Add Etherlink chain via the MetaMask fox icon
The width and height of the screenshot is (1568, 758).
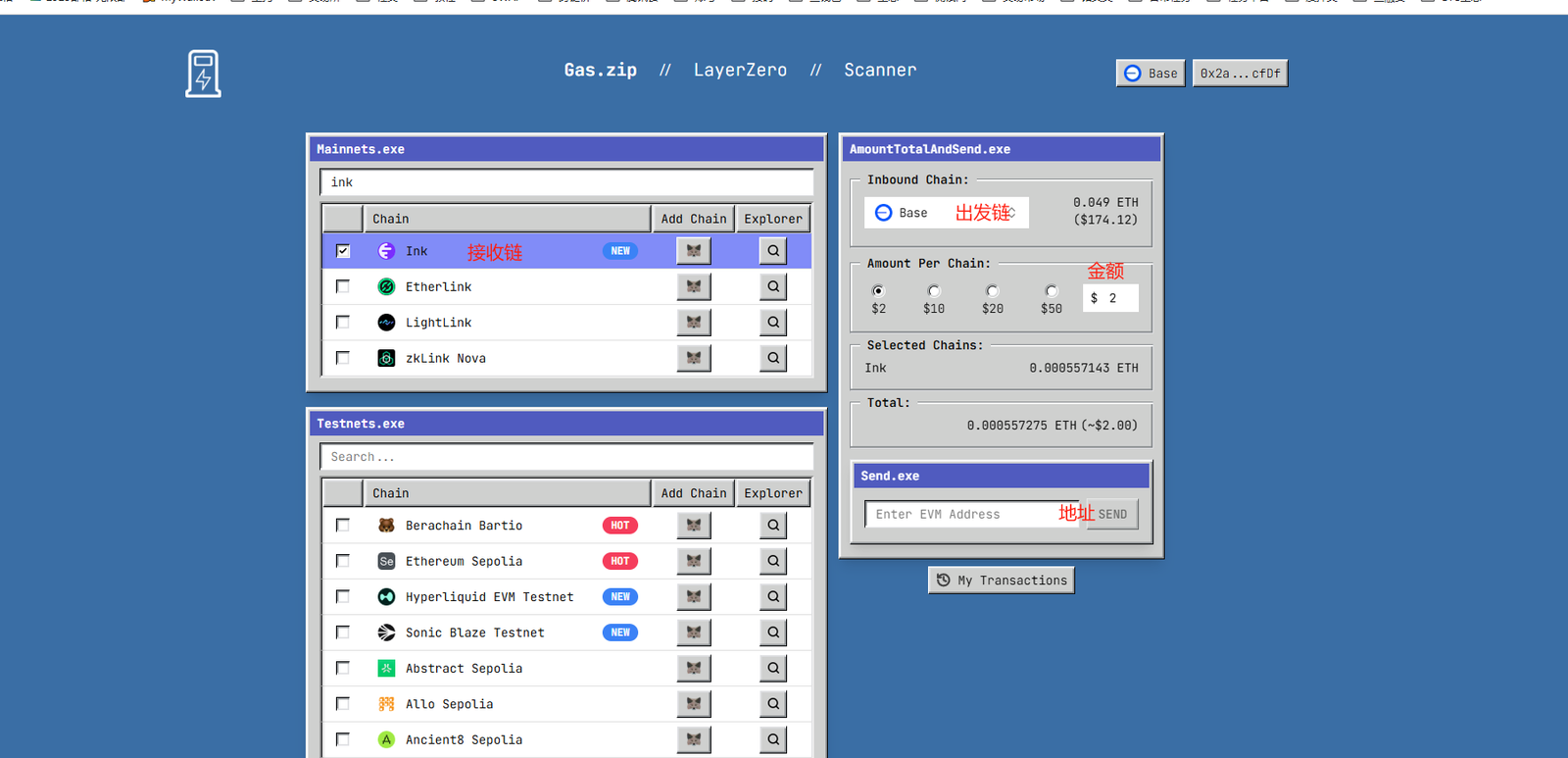(x=694, y=286)
